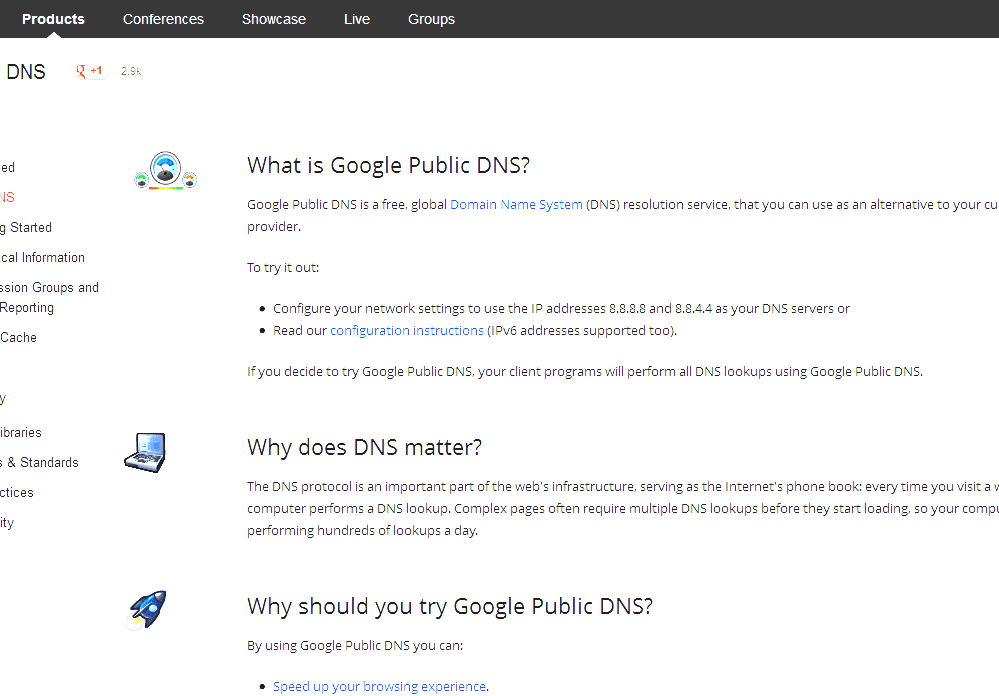
Task: Click the laptop computer icon
Action: point(145,453)
